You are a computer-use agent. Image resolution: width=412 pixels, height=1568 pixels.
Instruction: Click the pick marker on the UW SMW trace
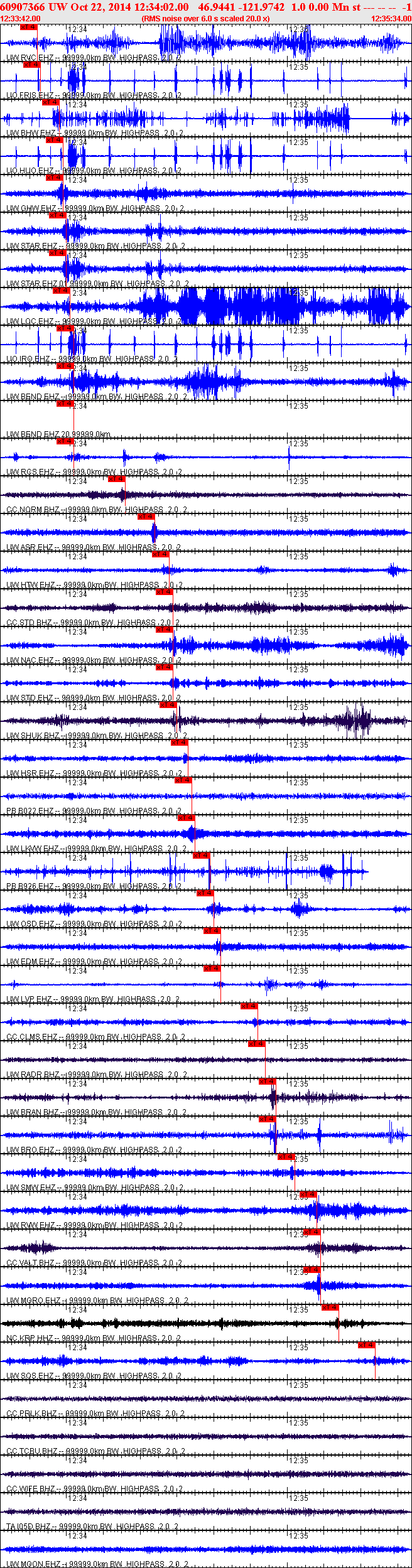click(x=286, y=1157)
